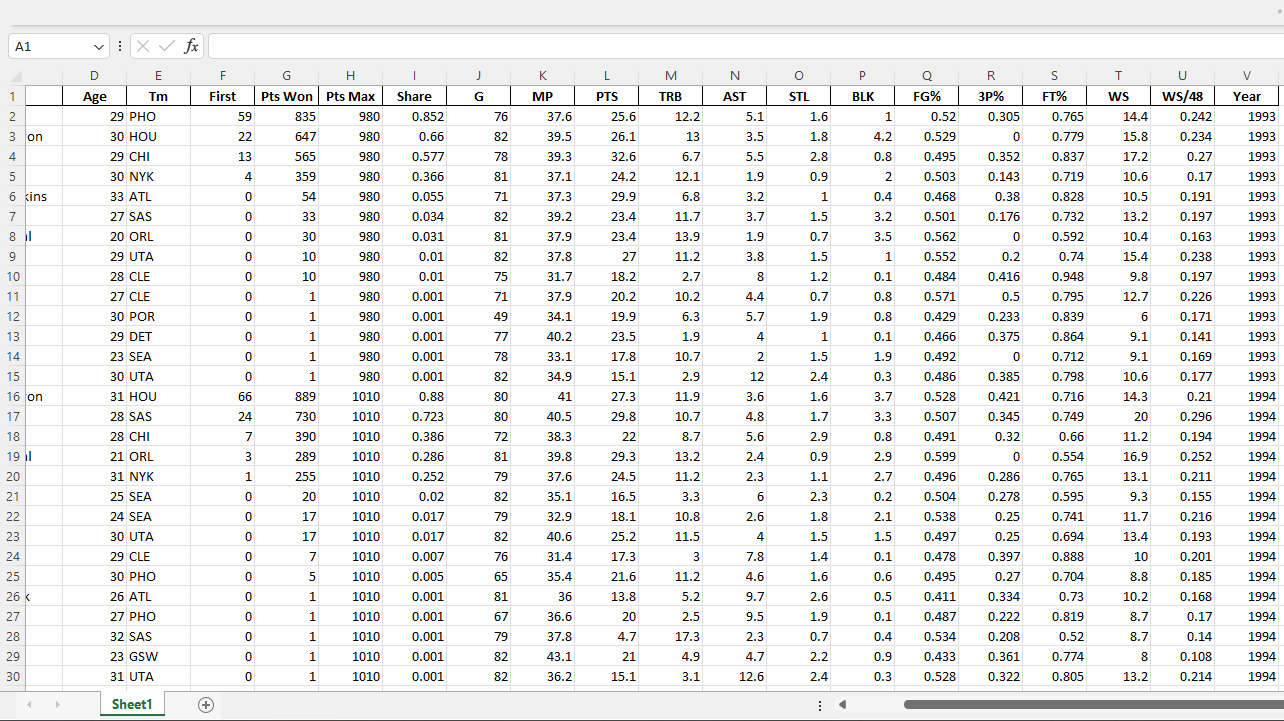Click the 'TRB' header cell
Image resolution: width=1284 pixels, height=721 pixels.
click(x=670, y=96)
